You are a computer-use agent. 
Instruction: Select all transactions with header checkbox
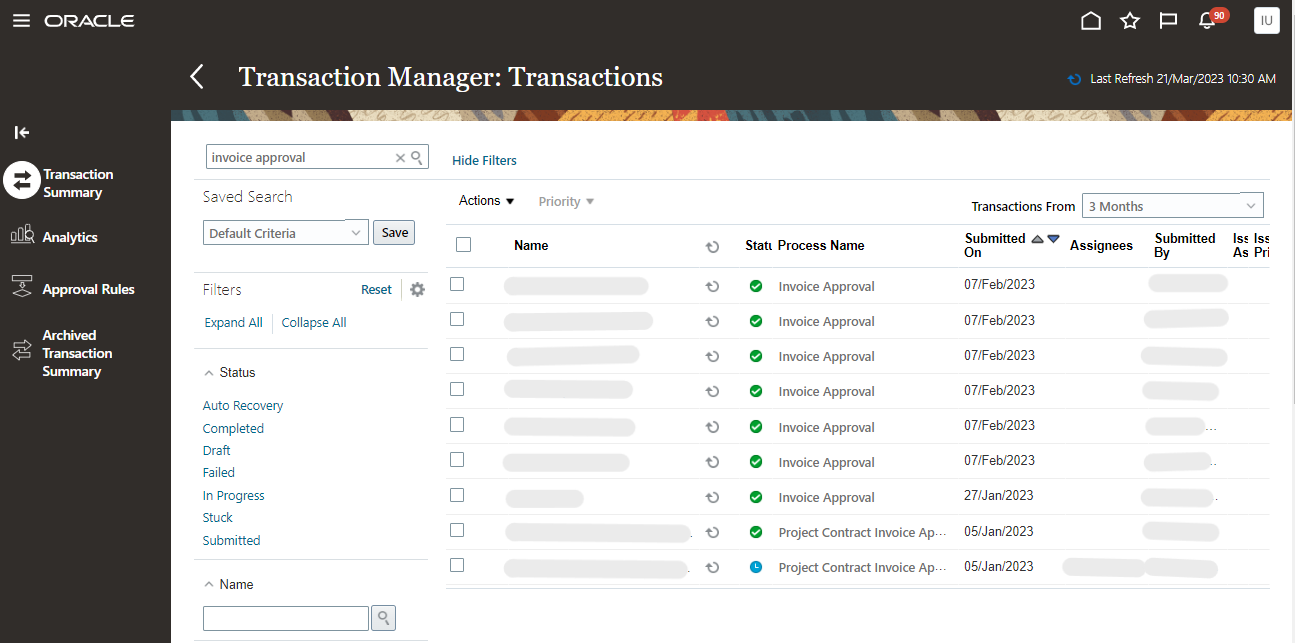pyautogui.click(x=465, y=243)
